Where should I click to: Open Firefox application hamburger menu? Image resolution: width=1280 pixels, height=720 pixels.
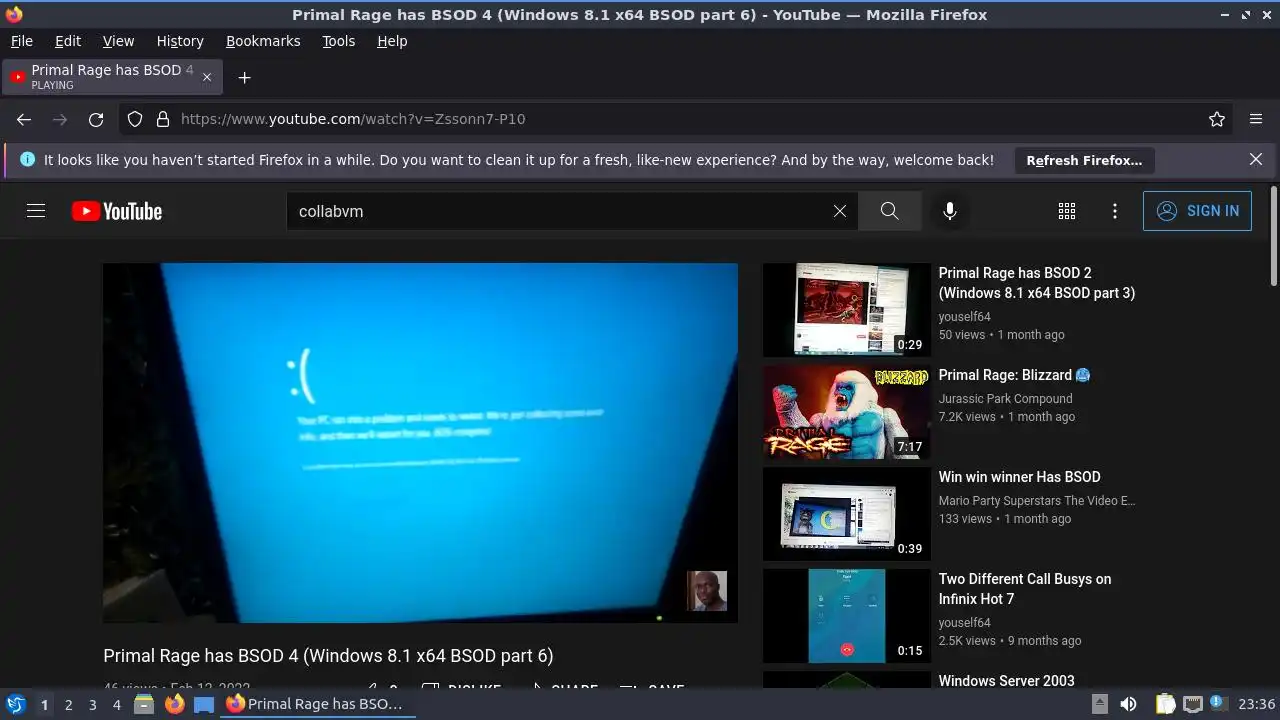[x=1256, y=119]
